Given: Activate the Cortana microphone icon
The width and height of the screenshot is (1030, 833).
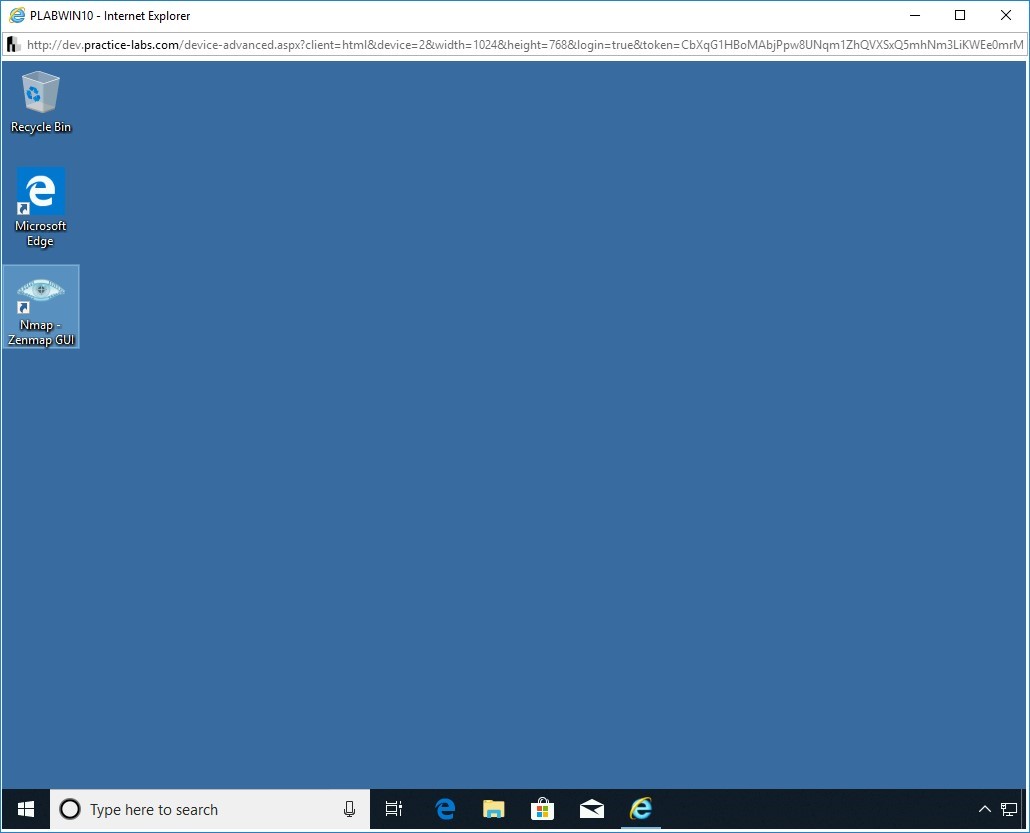Looking at the screenshot, I should click(349, 809).
